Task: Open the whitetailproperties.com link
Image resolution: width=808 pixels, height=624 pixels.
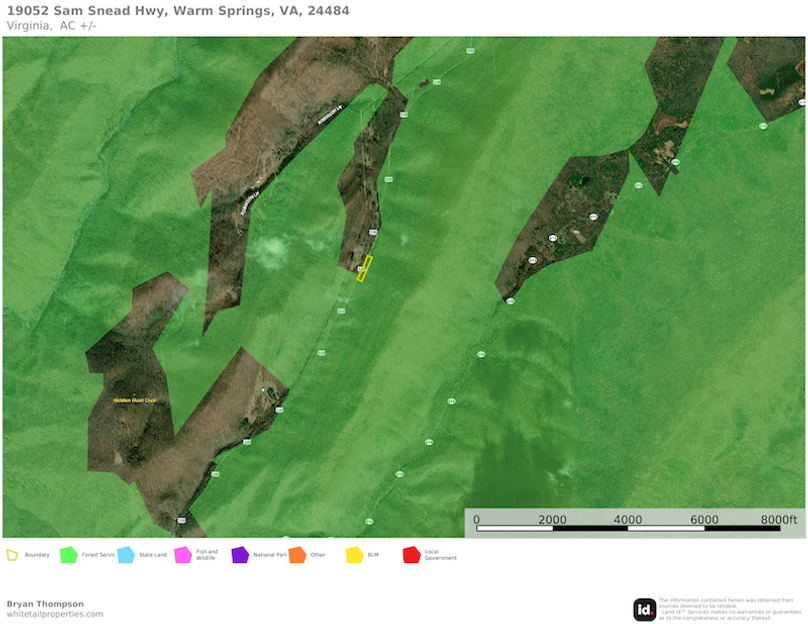Action: coord(55,614)
